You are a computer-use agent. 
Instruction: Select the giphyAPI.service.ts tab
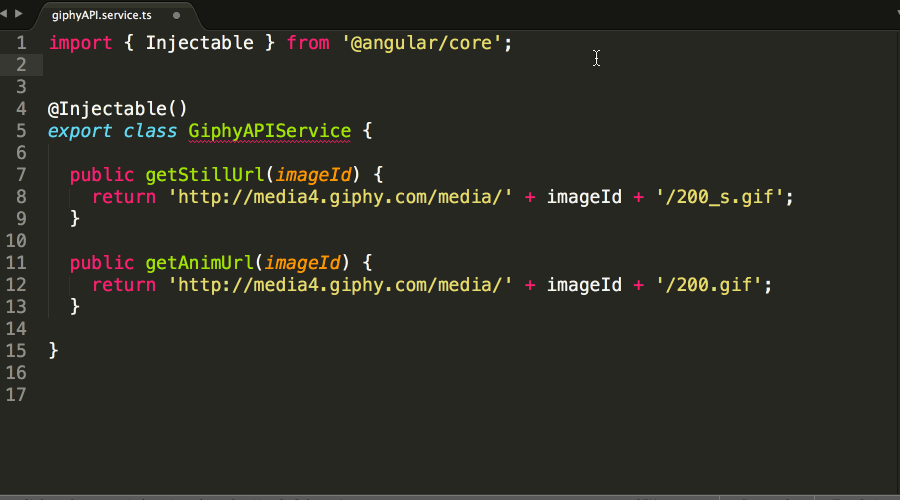(x=102, y=15)
